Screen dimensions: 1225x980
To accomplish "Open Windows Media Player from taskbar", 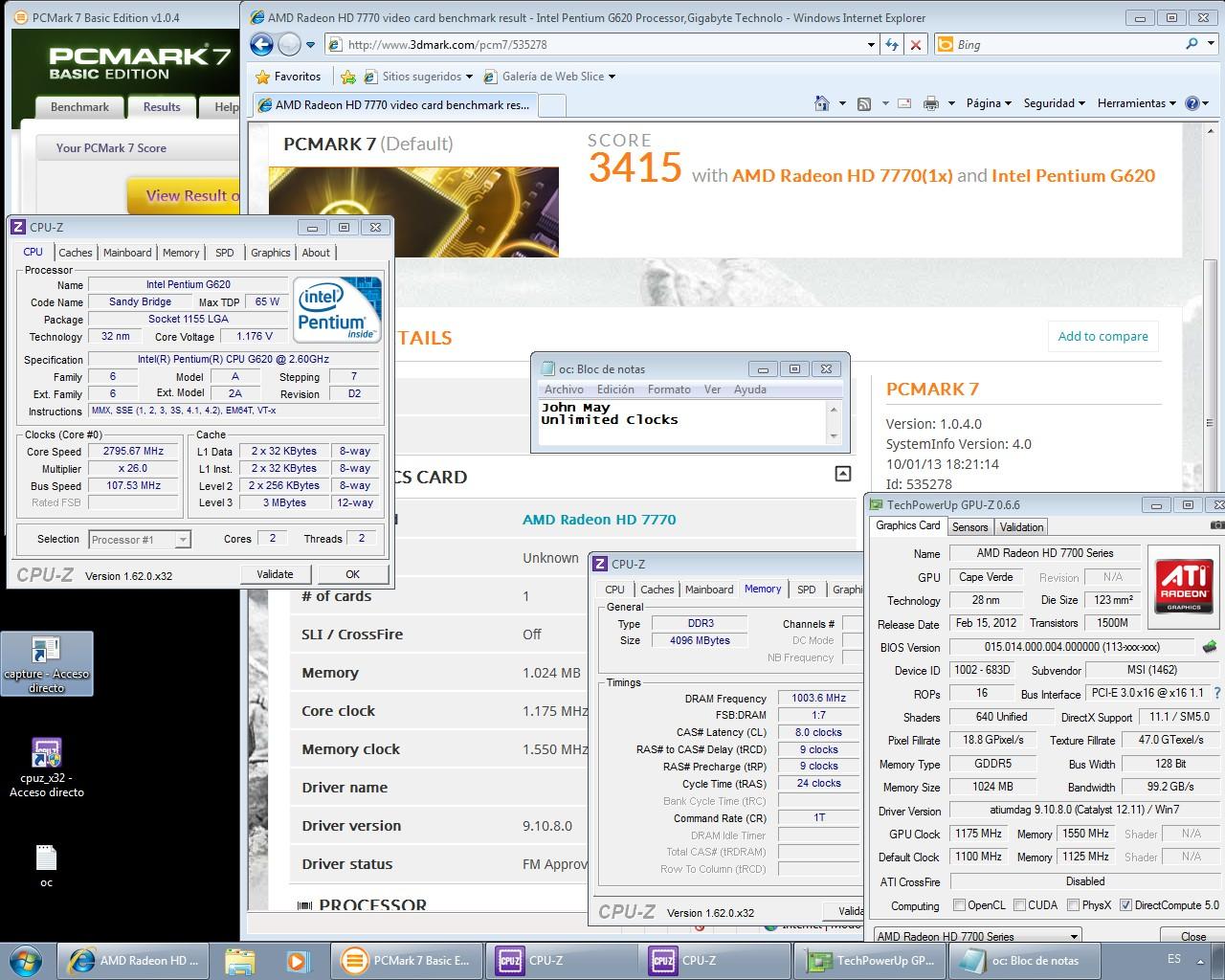I will [296, 960].
